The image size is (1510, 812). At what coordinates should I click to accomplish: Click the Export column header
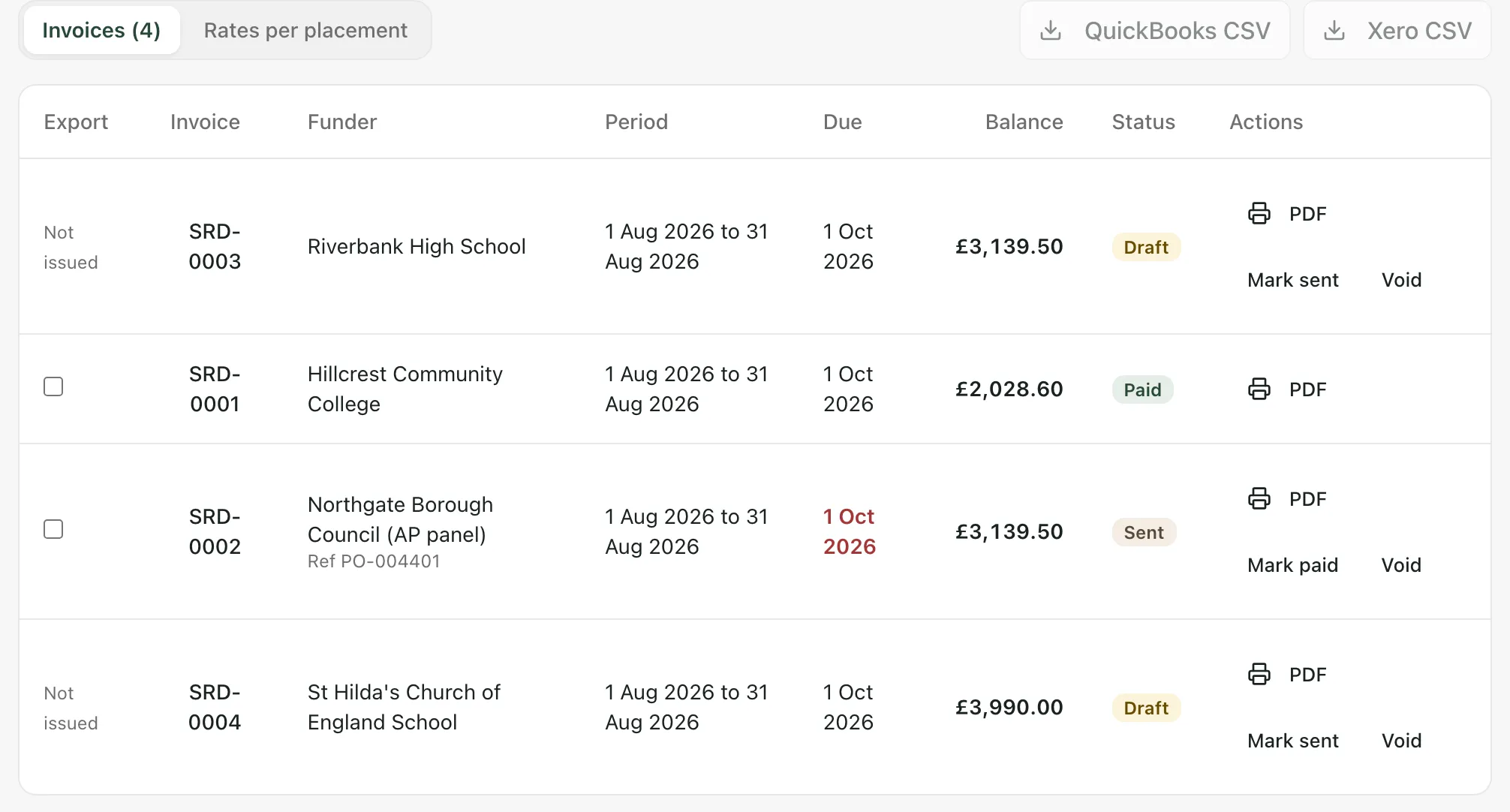(x=76, y=122)
